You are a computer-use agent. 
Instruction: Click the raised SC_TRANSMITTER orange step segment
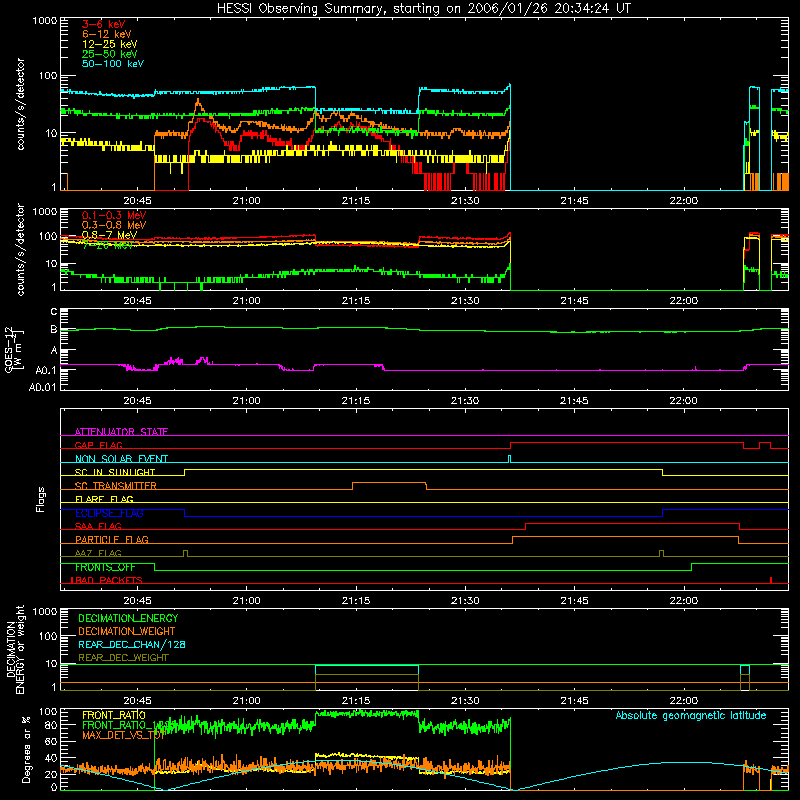point(389,483)
